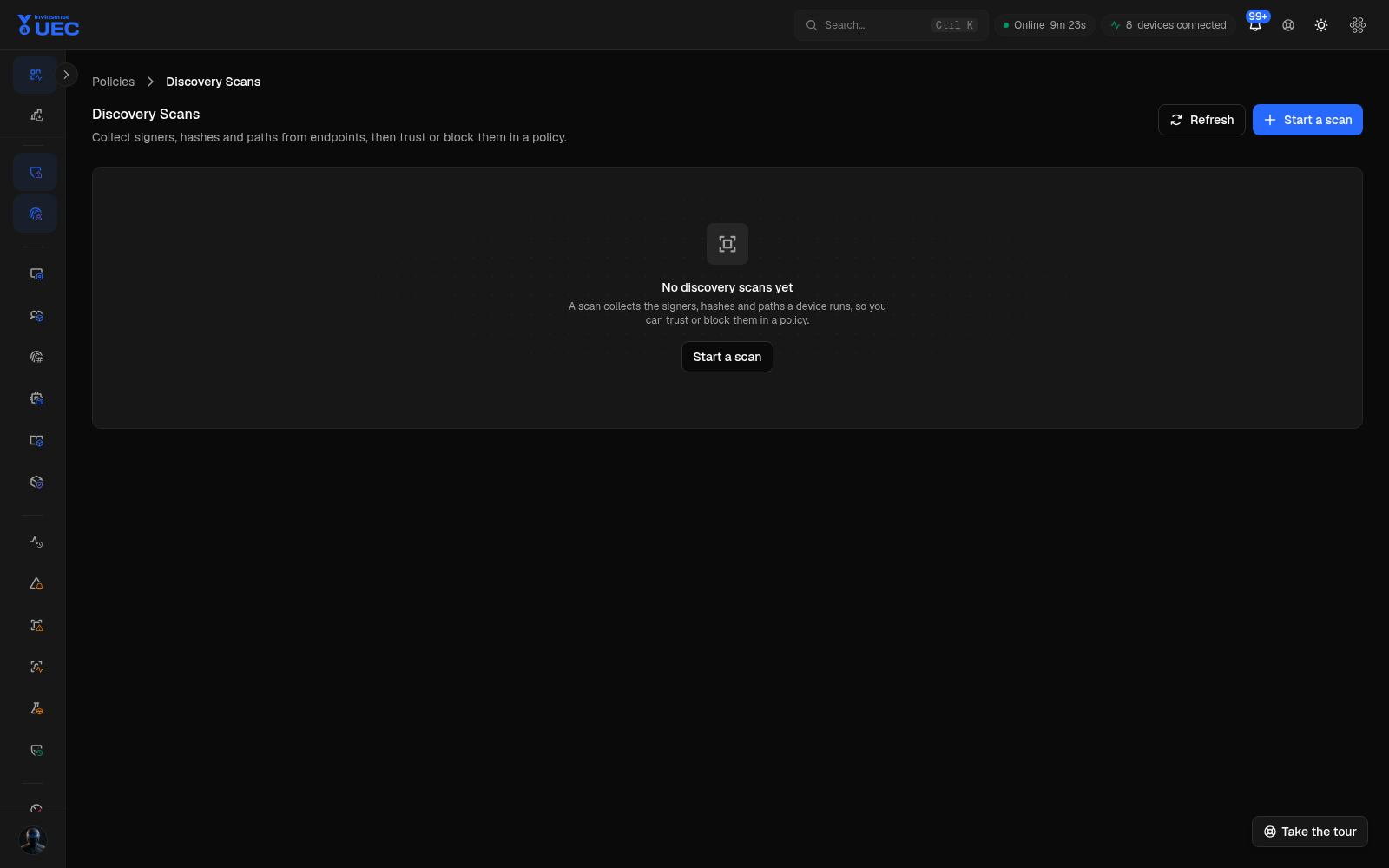Open the users with cube sidebar icon
This screenshot has height=868, width=1389.
(x=36, y=315)
